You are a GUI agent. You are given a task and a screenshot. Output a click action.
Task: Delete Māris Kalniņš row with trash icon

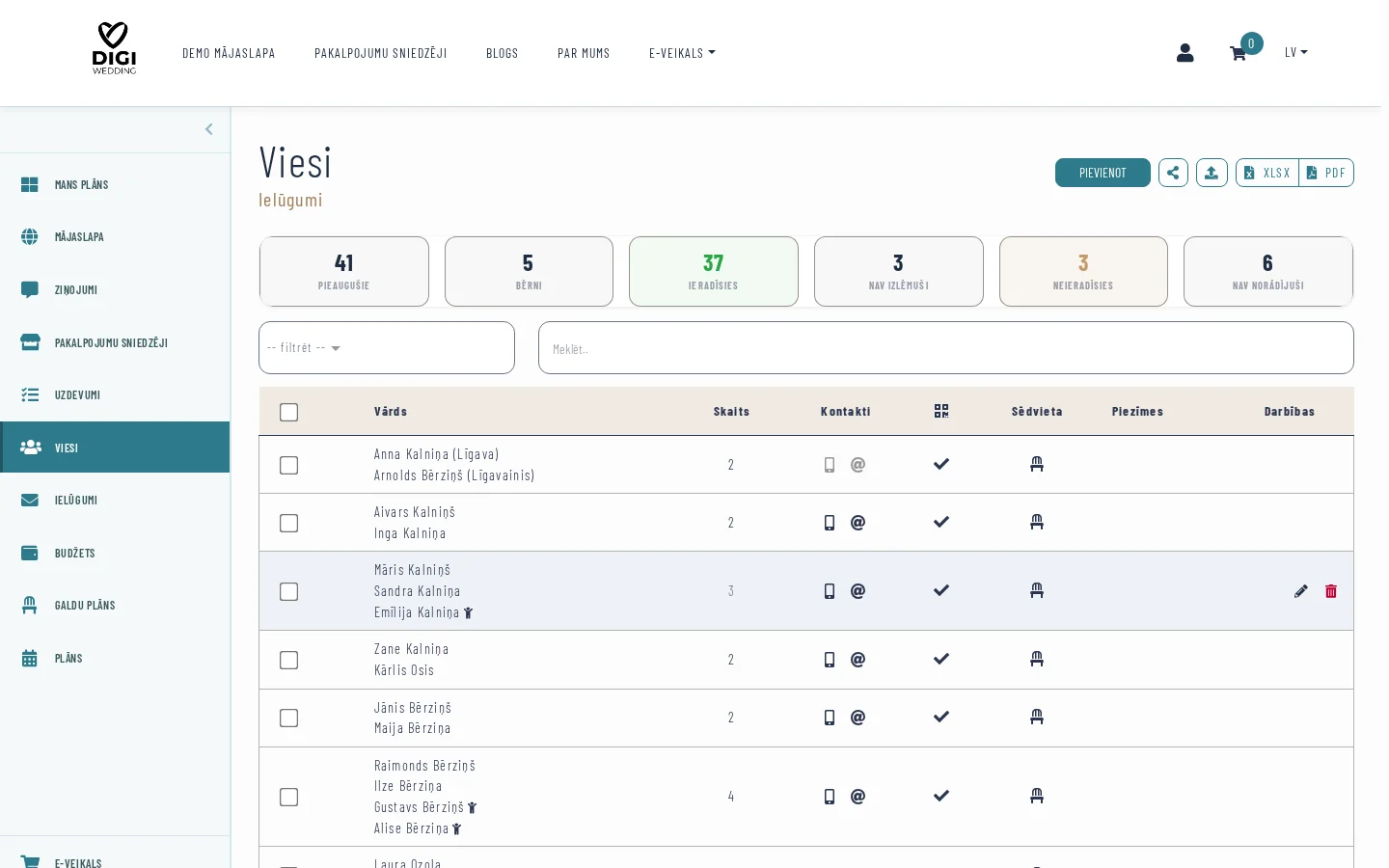[1331, 591]
